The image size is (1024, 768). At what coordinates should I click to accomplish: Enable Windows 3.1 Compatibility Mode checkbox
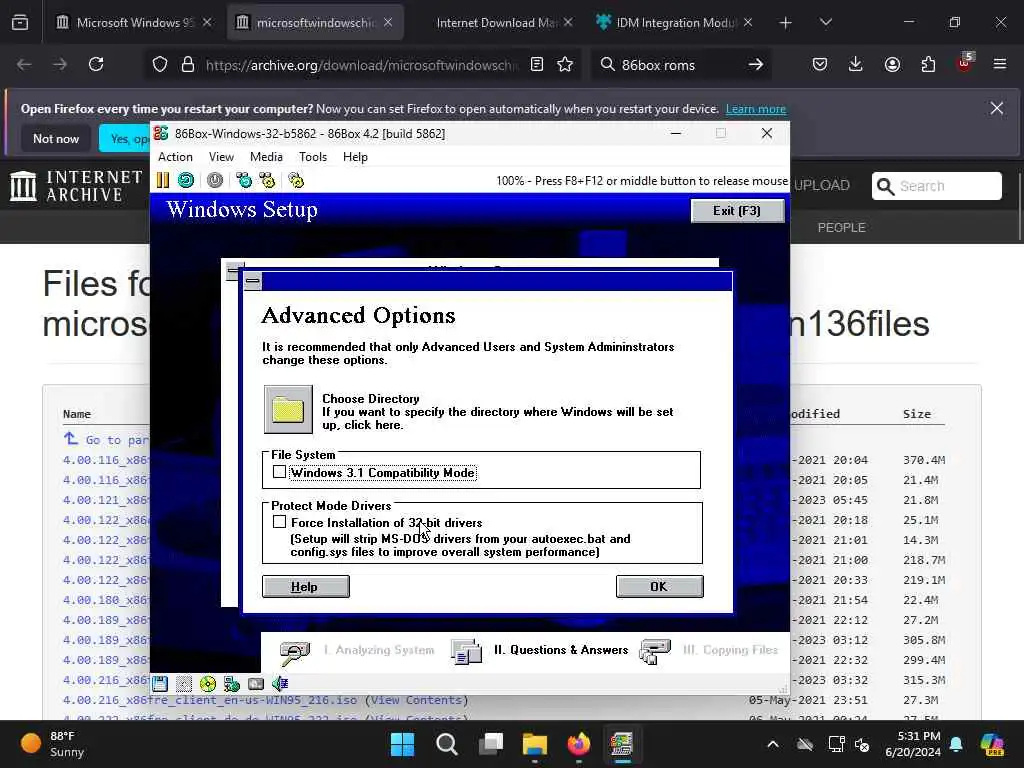pos(280,472)
